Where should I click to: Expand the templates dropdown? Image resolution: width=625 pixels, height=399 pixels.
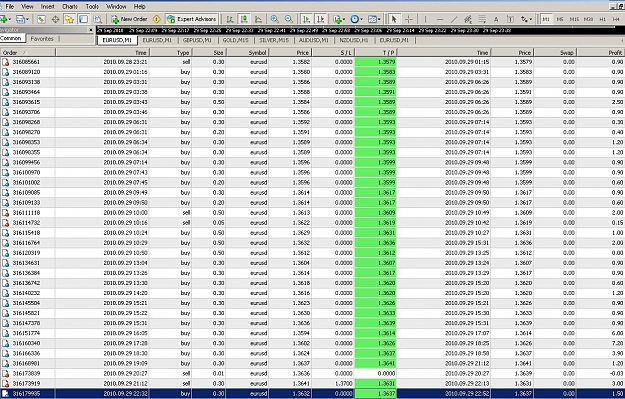coord(379,19)
